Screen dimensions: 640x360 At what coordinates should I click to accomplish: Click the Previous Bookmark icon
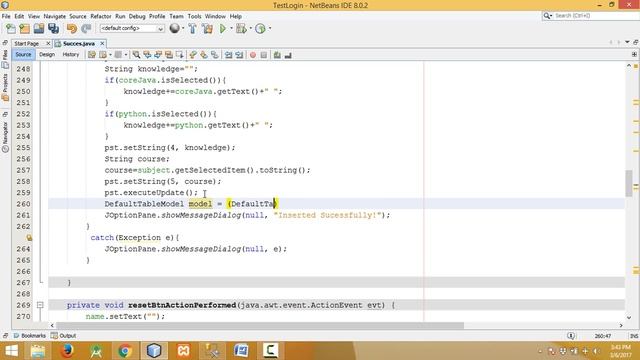(193, 55)
